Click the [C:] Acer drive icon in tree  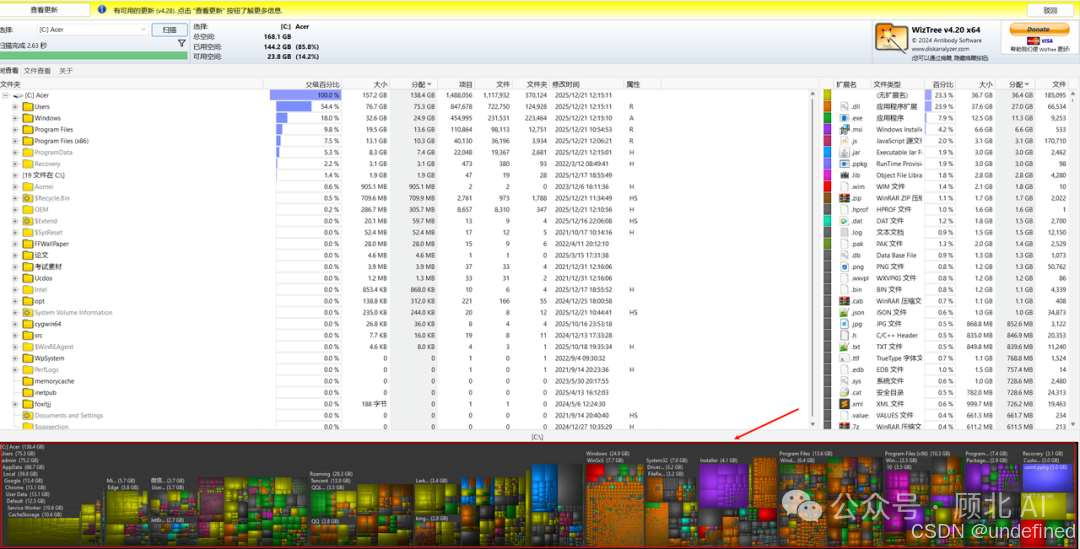[x=18, y=95]
